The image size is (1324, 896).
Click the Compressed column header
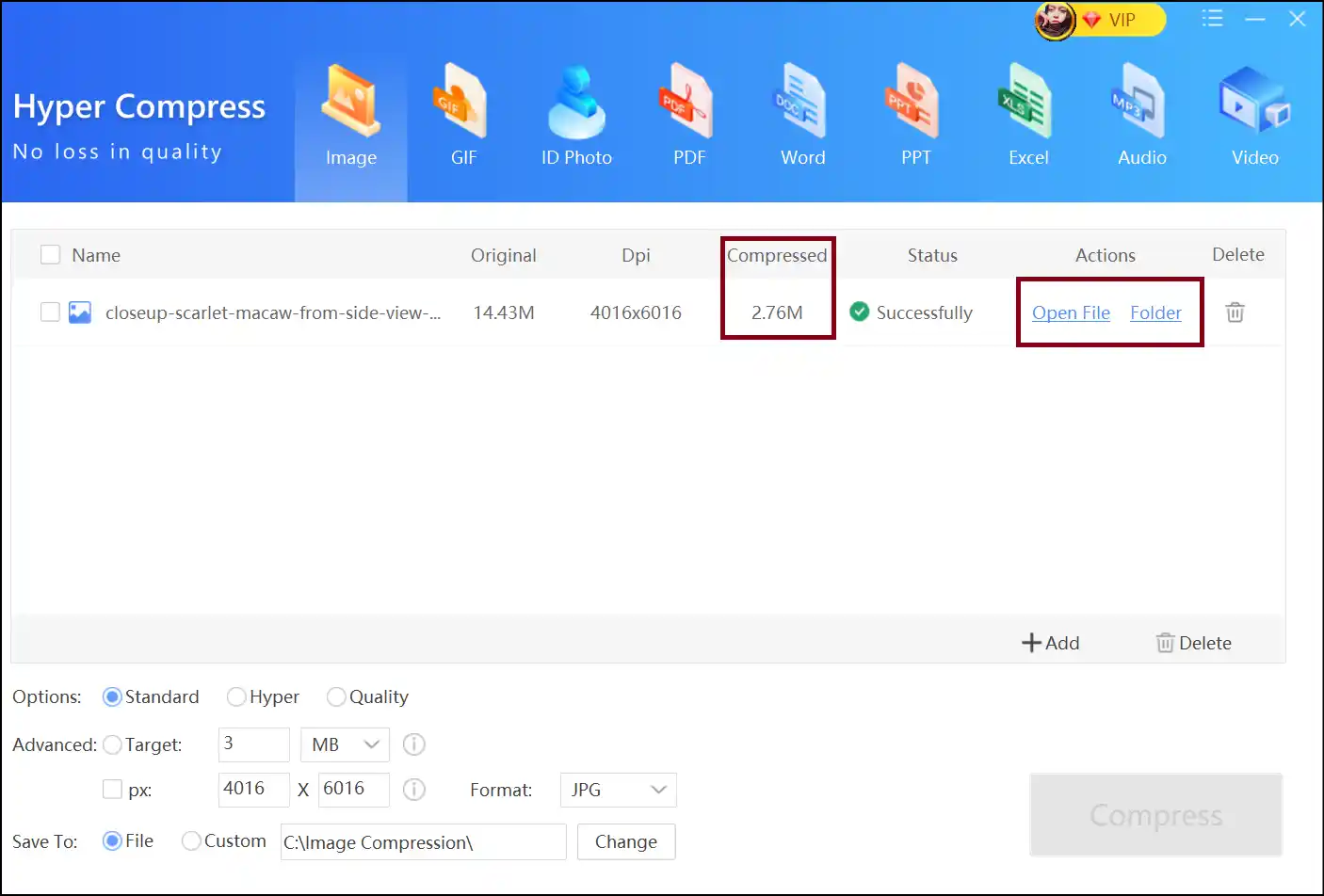[777, 255]
